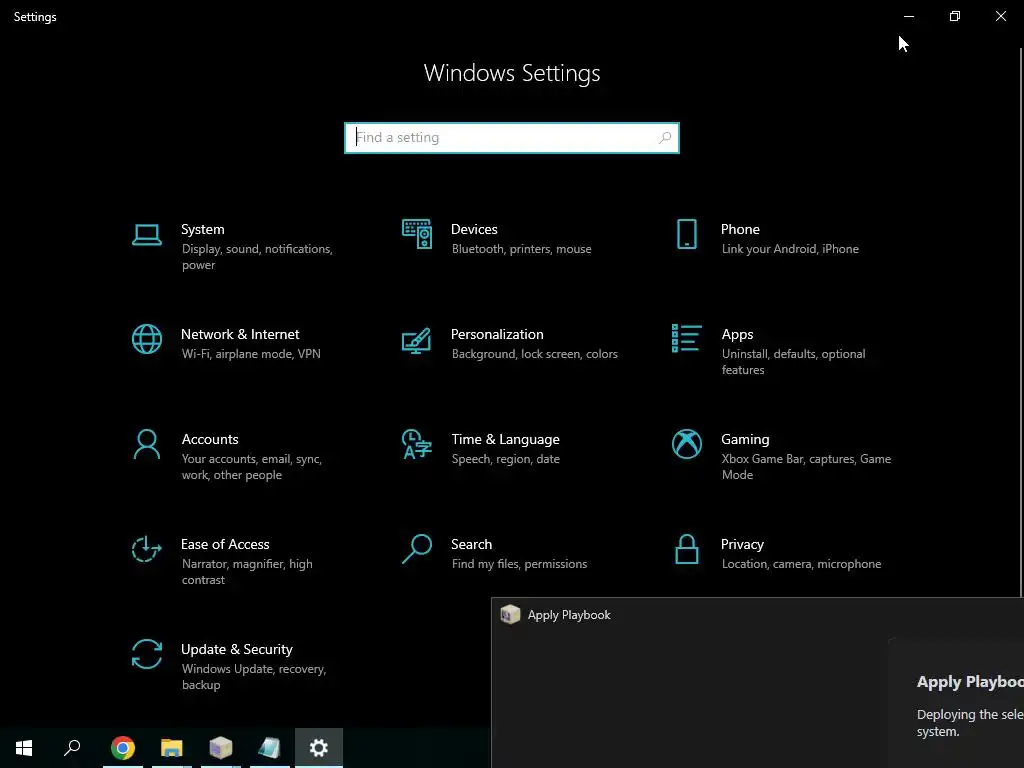Launch Google Chrome from the taskbar
Image resolution: width=1024 pixels, height=768 pixels.
click(123, 748)
